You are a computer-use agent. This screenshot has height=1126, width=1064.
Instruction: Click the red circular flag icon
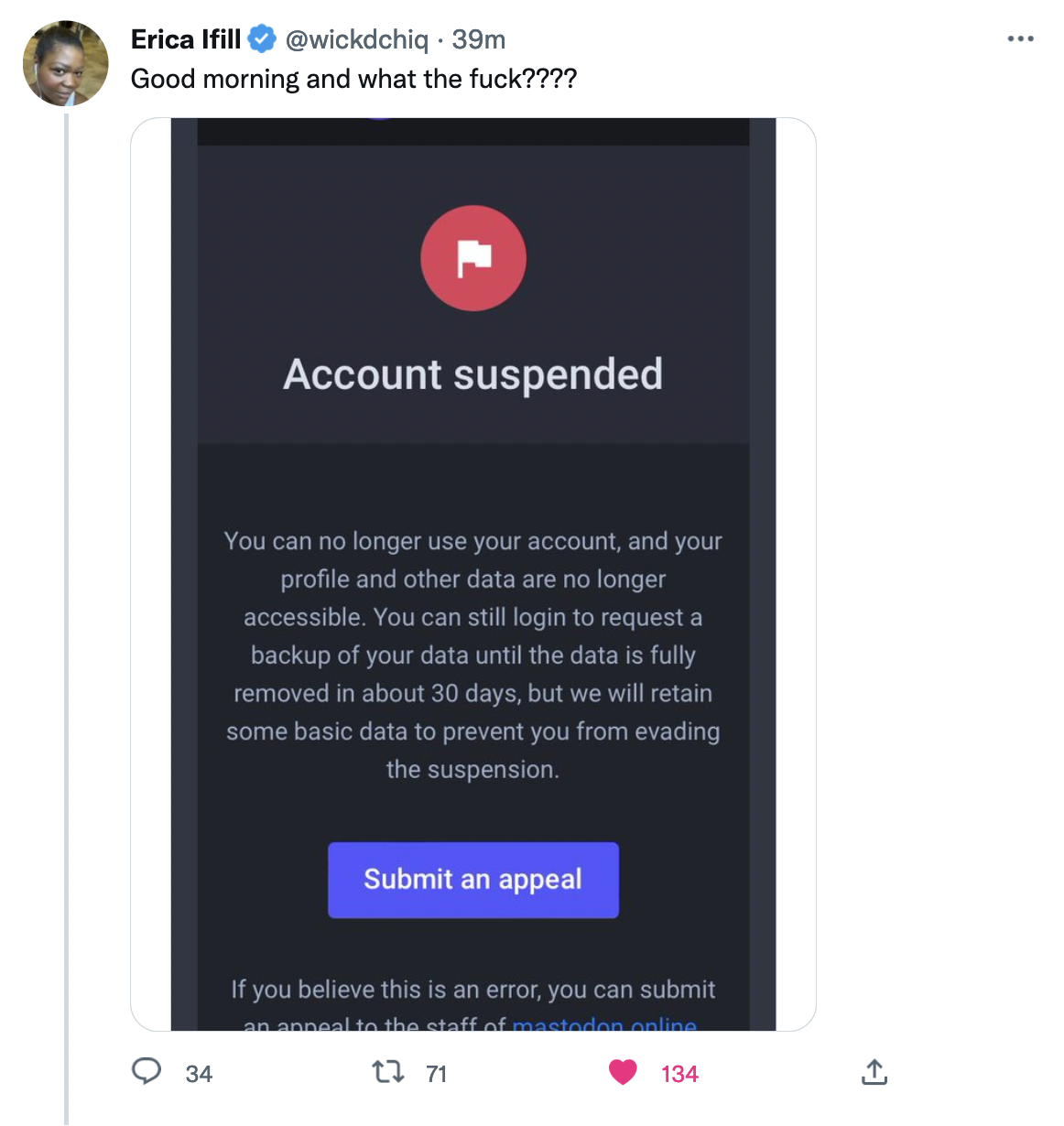coord(473,258)
